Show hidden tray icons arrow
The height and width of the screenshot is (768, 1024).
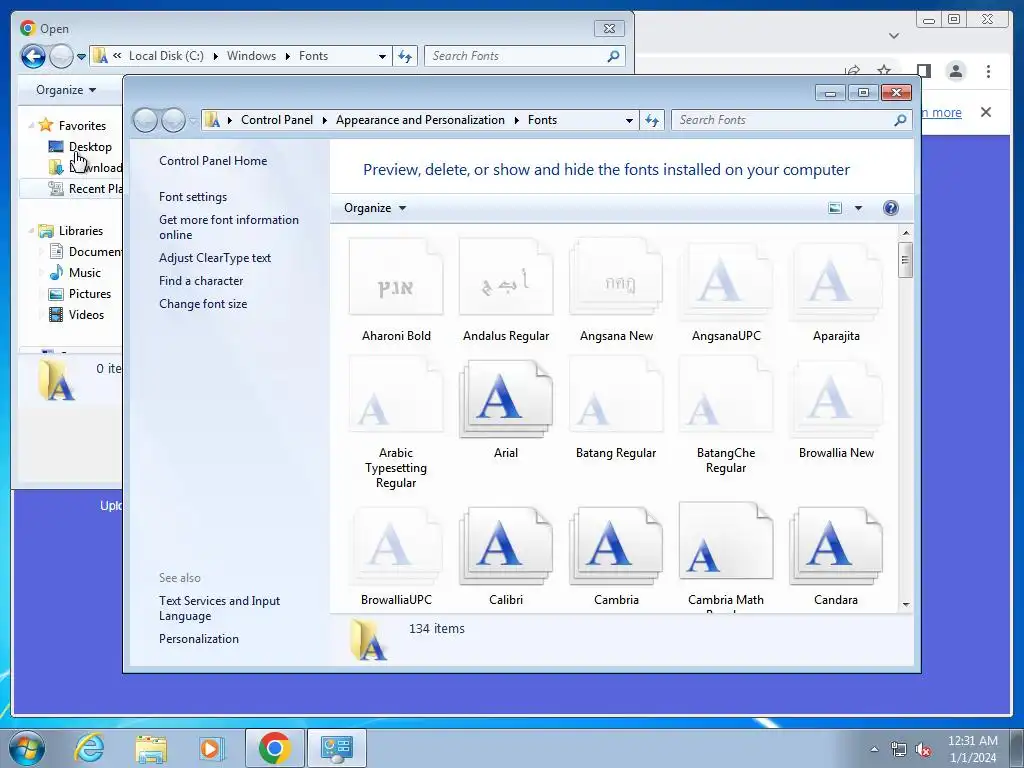[x=874, y=750]
